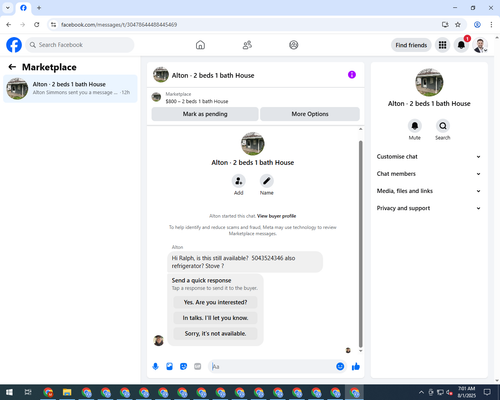Click the chat scrollbar thumb
Viewport: 500px width, 400px height.
[360, 244]
